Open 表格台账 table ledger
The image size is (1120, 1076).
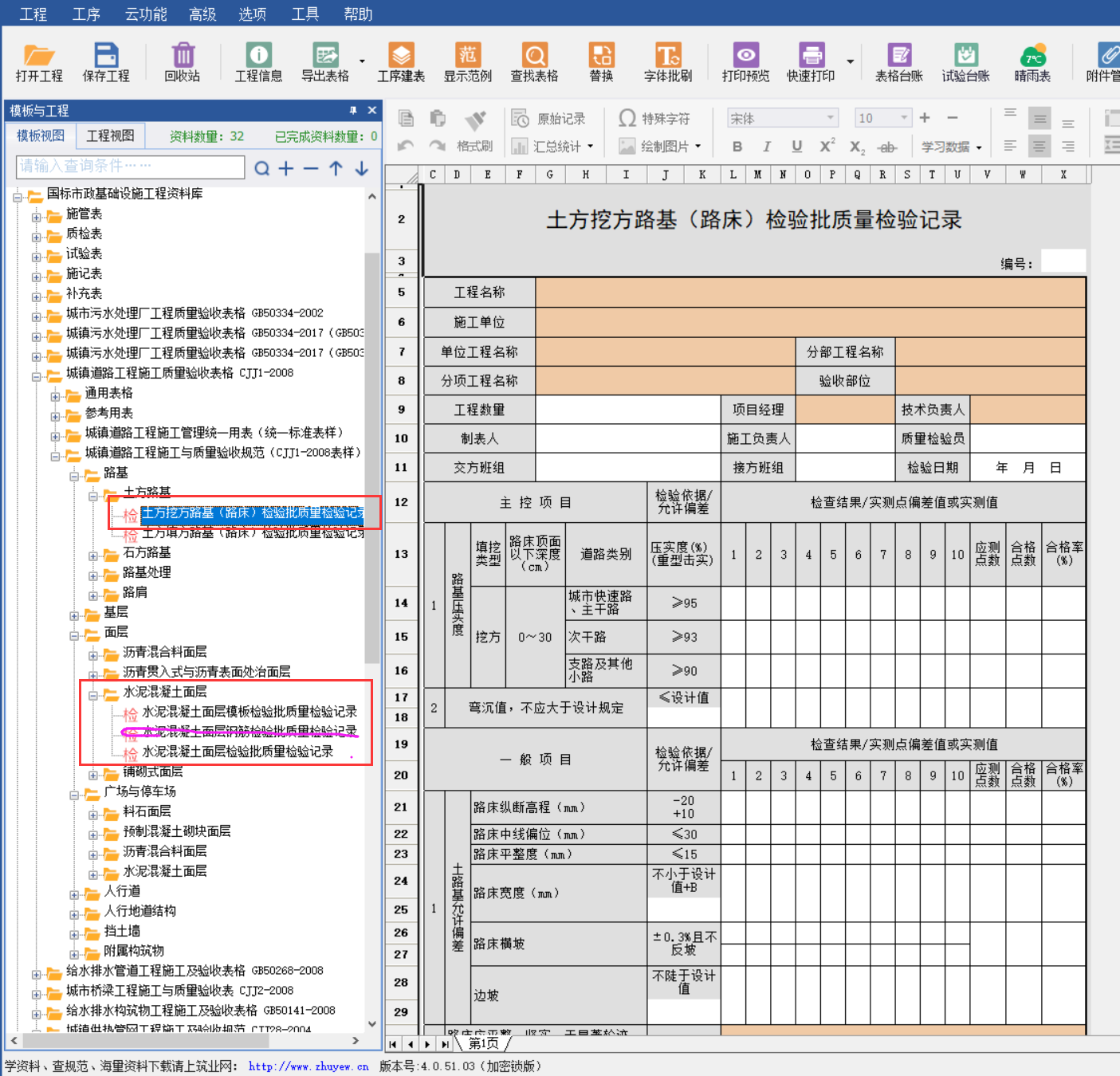899,62
